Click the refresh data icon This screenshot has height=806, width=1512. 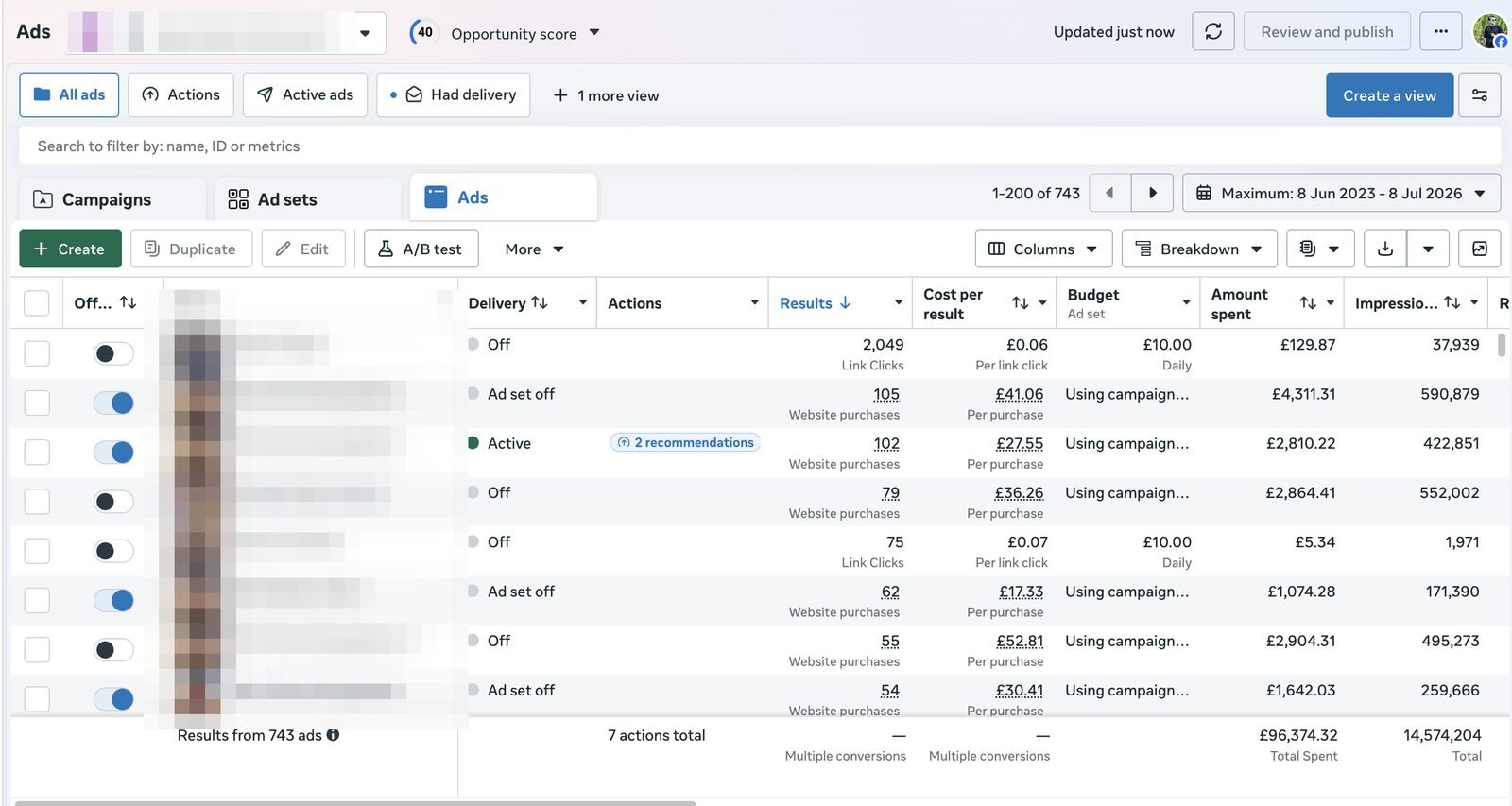(x=1213, y=32)
